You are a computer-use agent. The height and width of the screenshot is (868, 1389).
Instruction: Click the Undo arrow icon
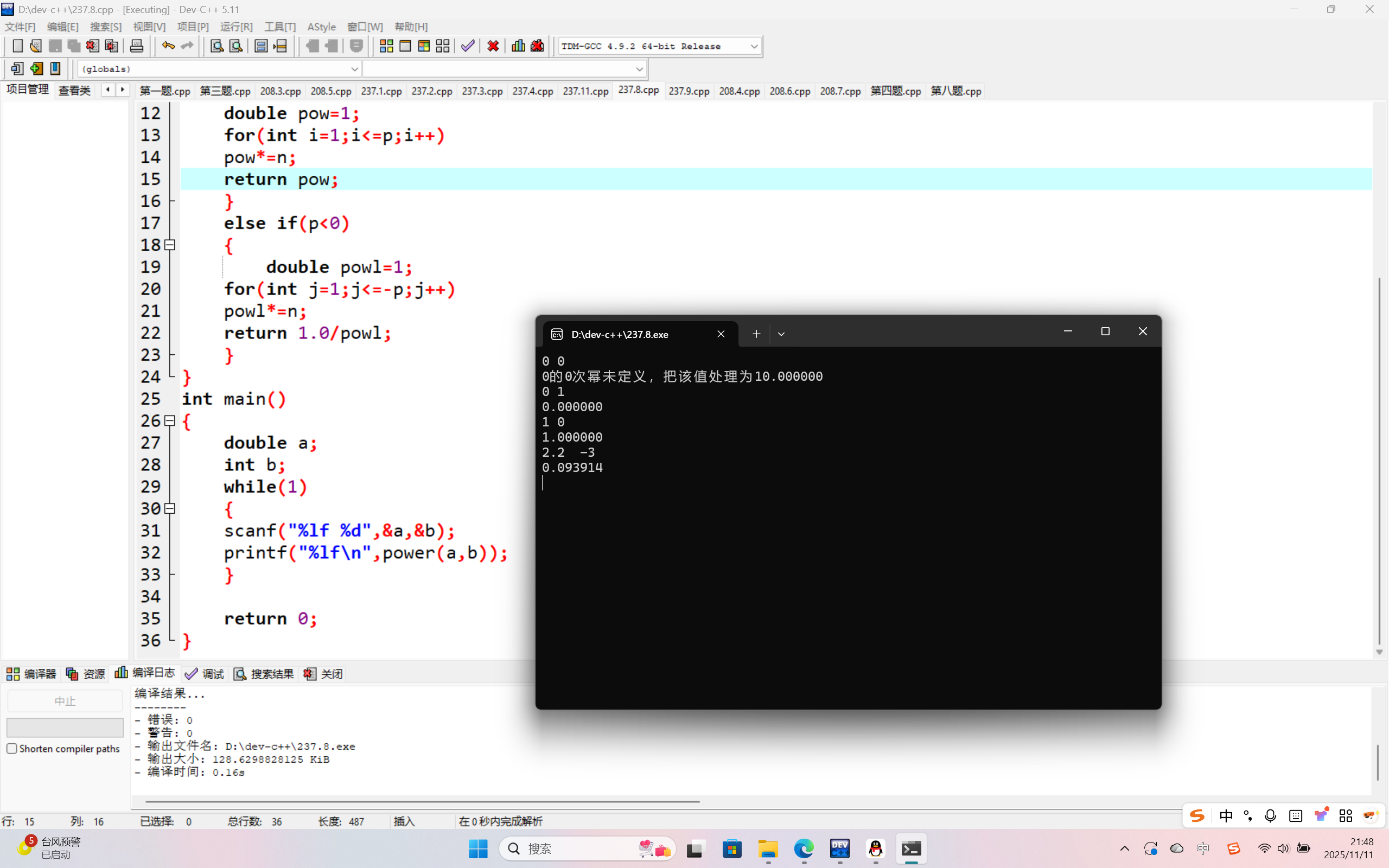coord(168,46)
